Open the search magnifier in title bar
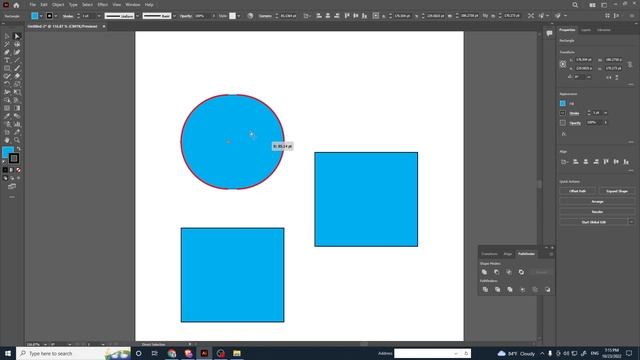Screen dimensions: 640x360 [x=575, y=5]
